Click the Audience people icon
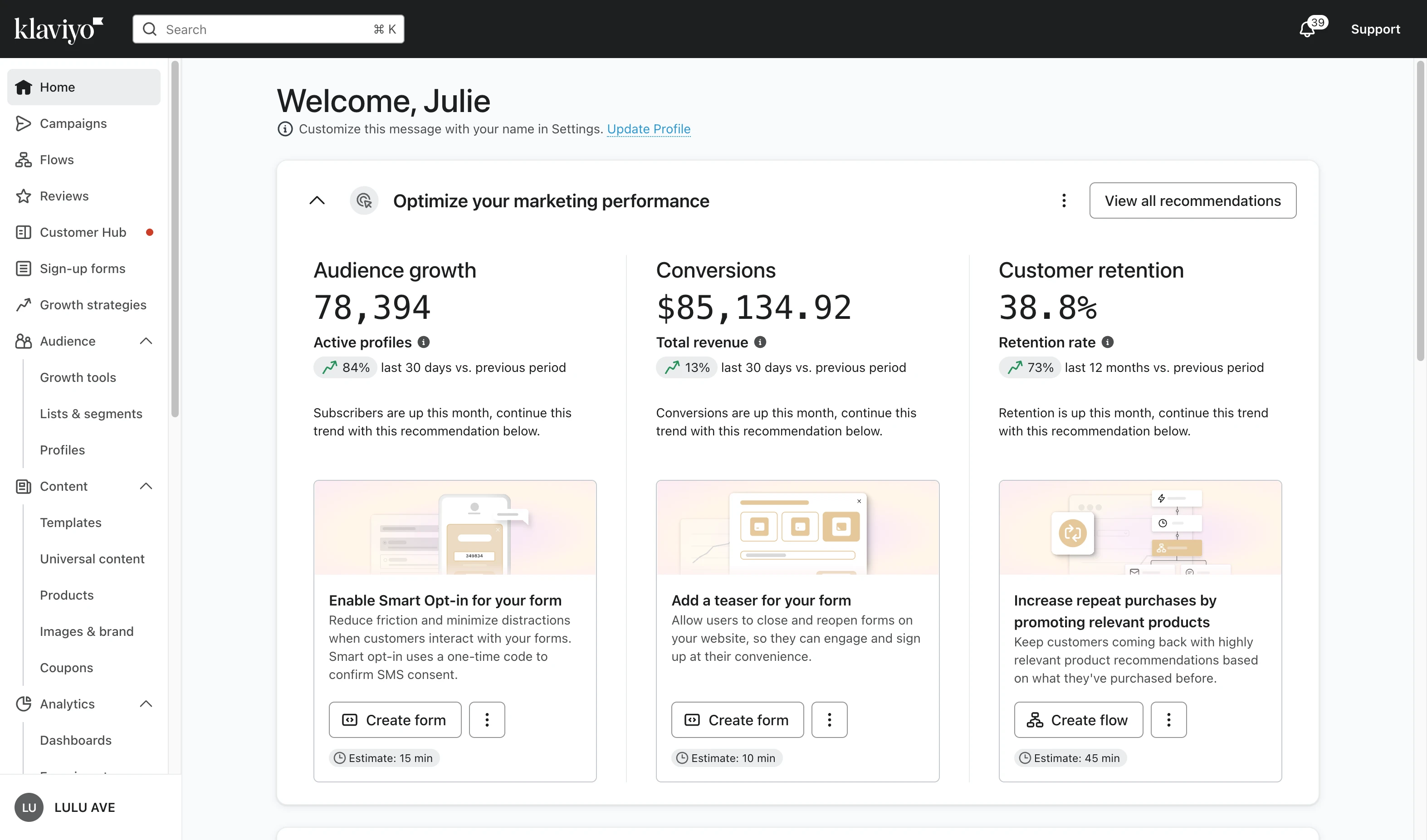Viewport: 1427px width, 840px height. pos(23,341)
